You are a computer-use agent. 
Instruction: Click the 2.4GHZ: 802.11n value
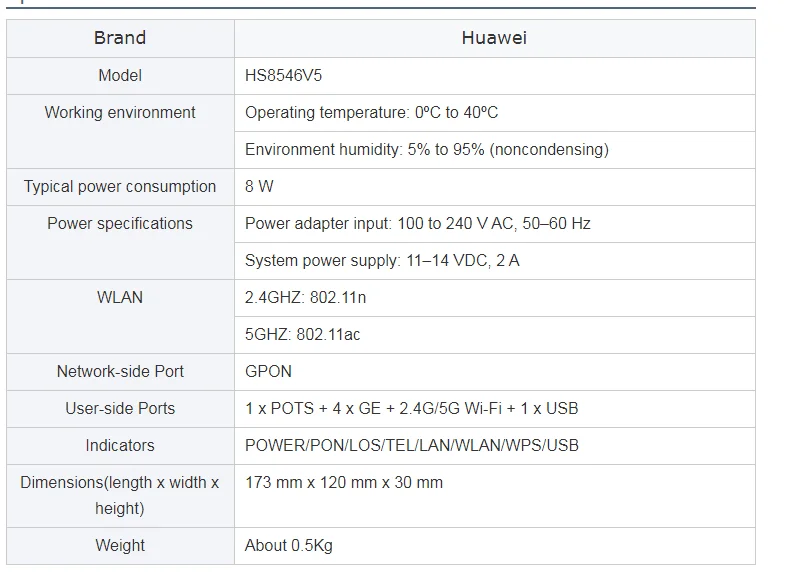point(306,297)
